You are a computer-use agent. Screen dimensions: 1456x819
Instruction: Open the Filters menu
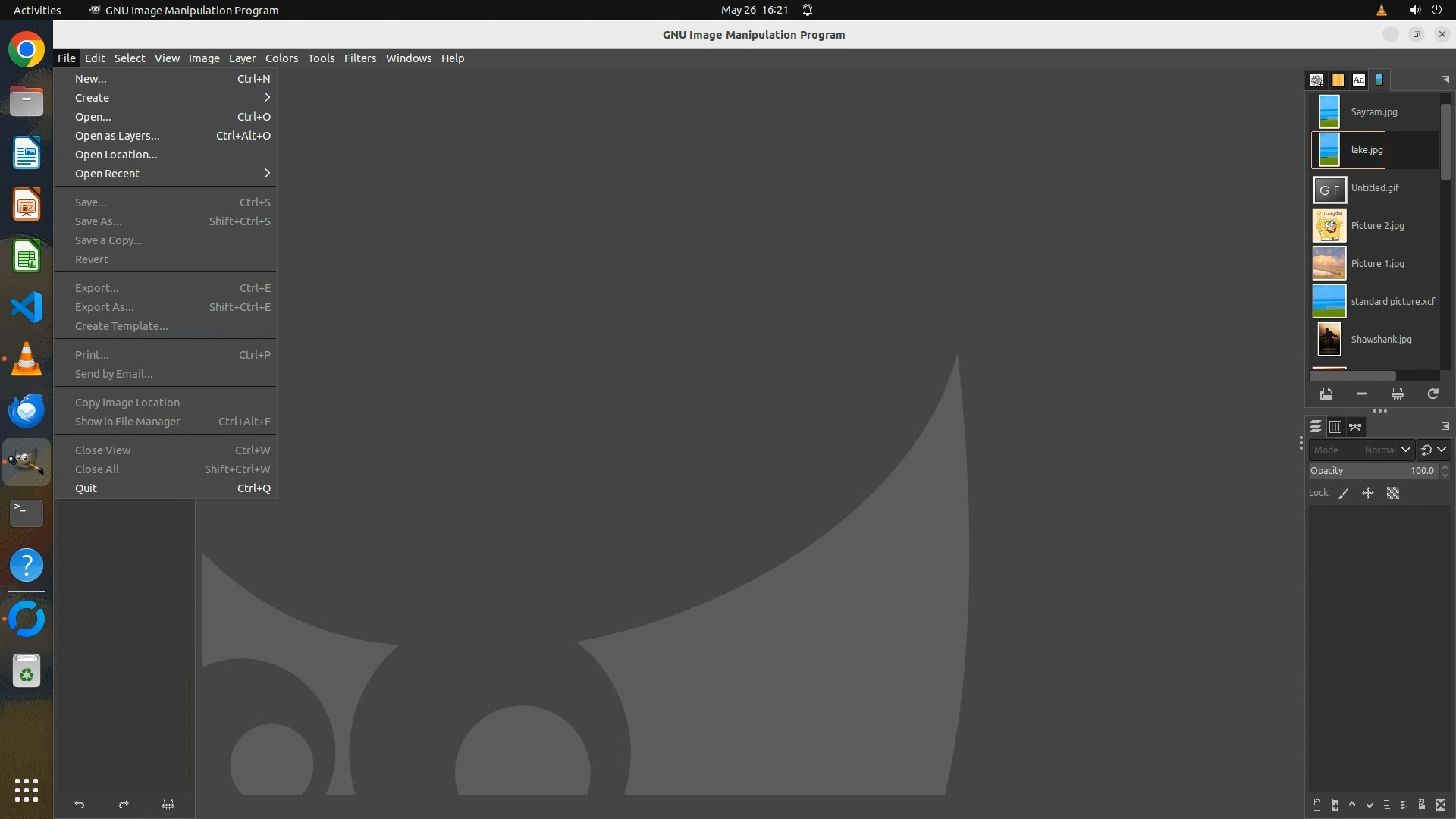click(359, 58)
